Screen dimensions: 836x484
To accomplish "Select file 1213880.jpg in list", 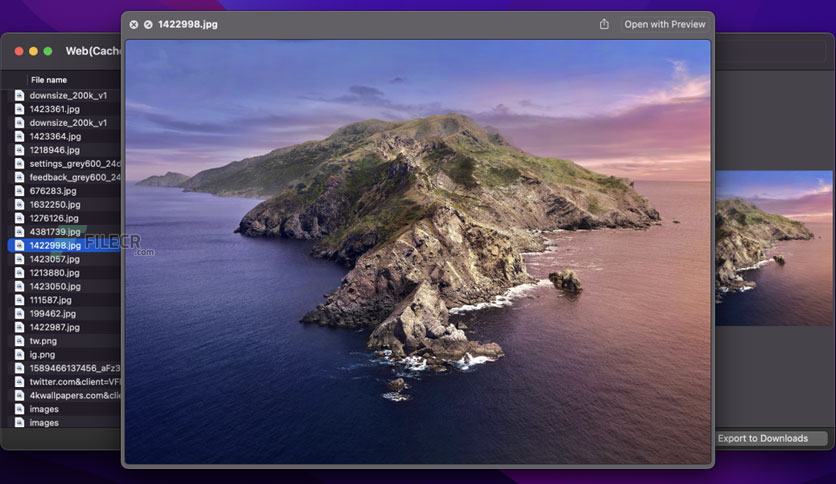I will tap(64, 272).
